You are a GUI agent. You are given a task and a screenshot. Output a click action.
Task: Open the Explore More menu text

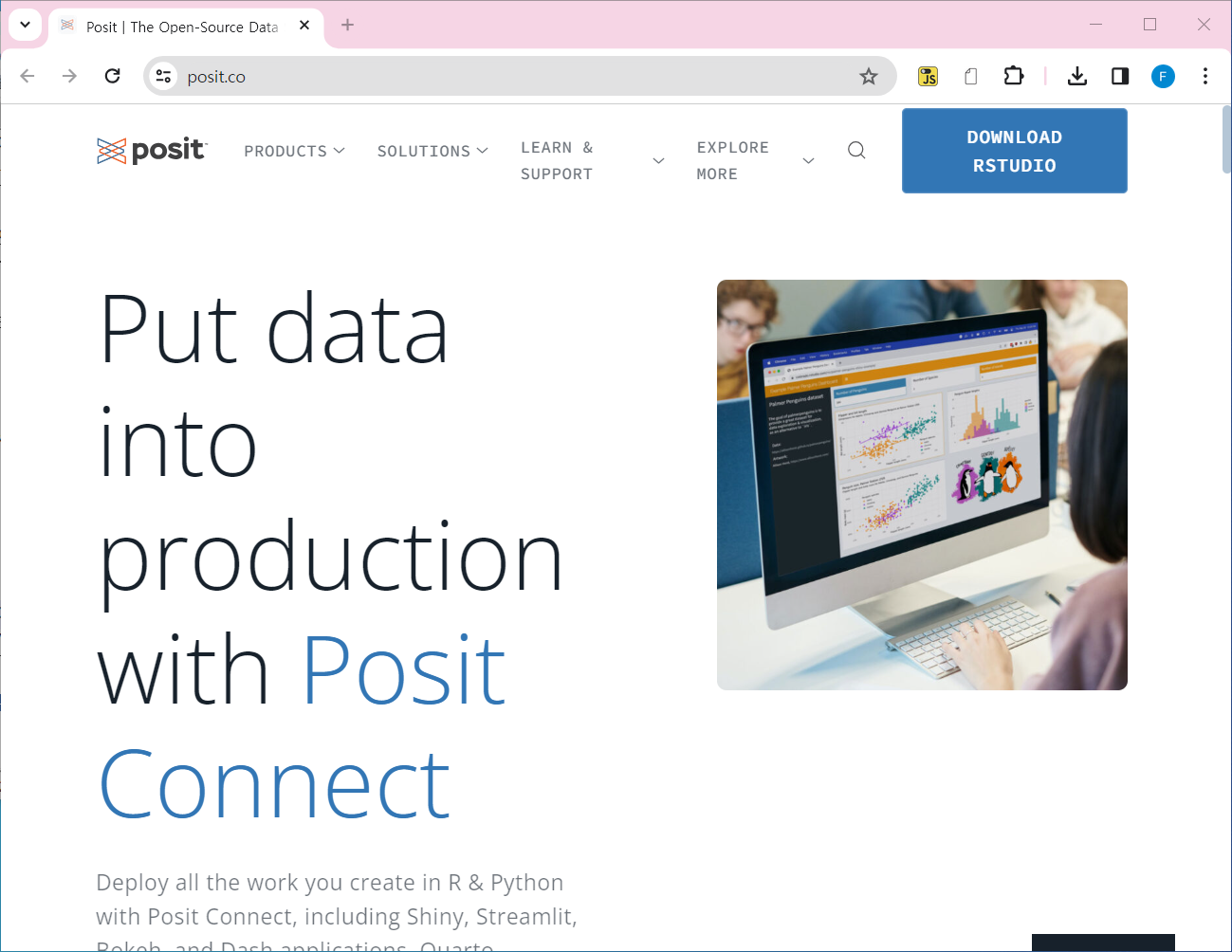coord(733,160)
